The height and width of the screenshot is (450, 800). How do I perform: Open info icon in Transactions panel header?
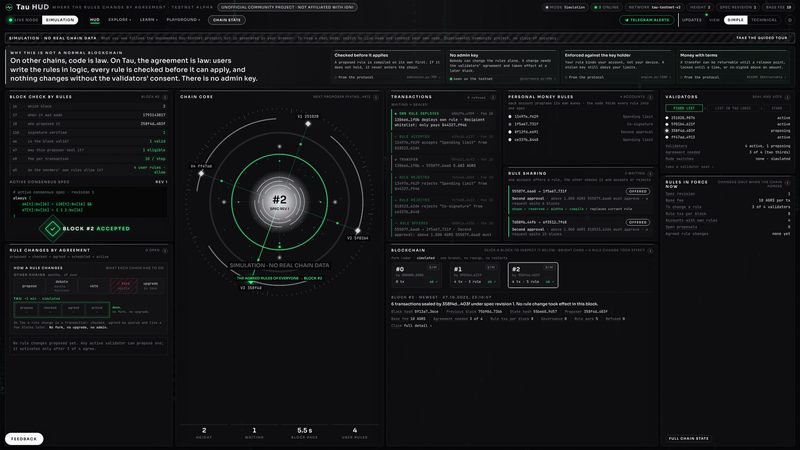493,97
